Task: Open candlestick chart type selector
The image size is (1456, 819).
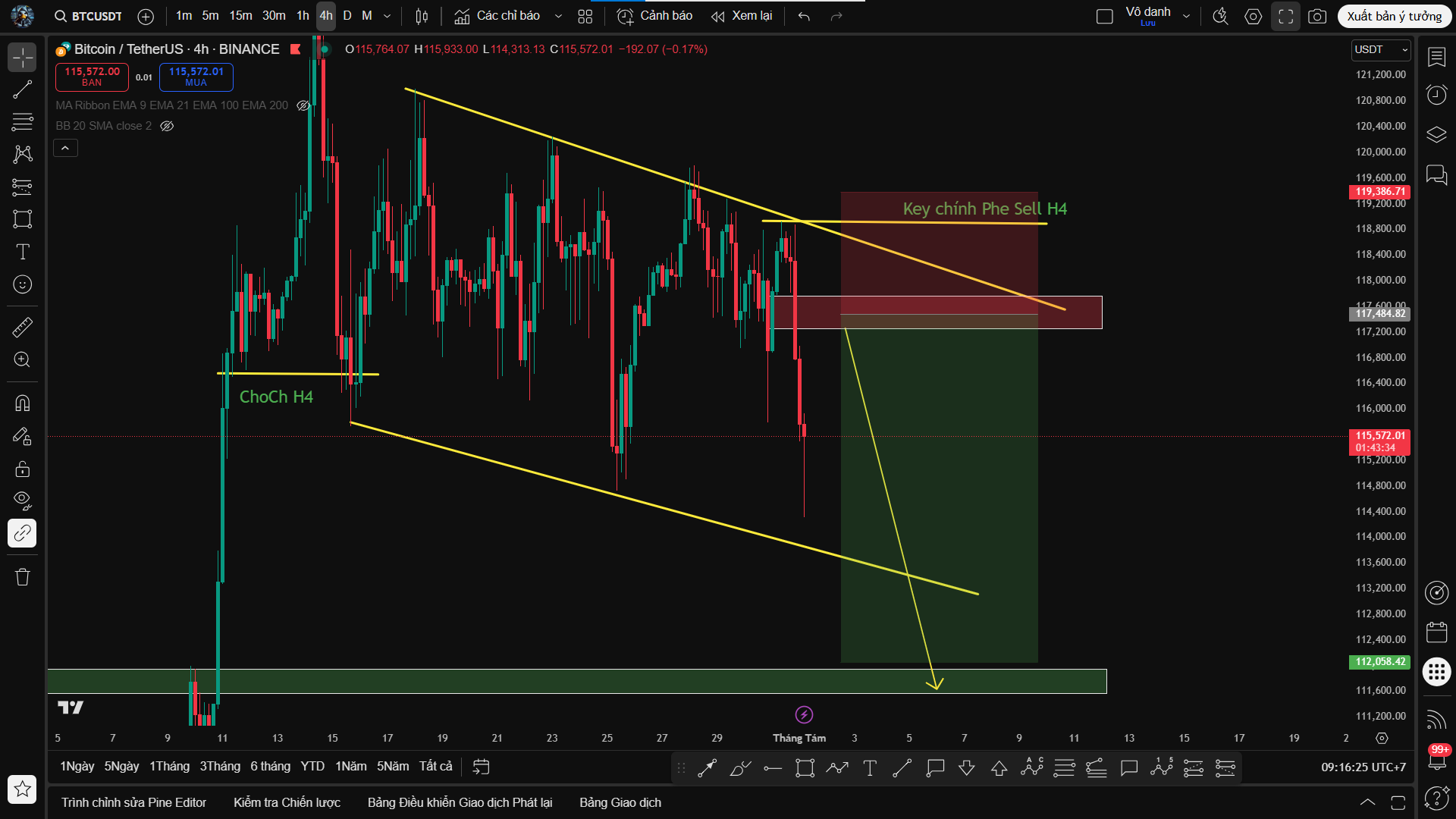Action: (x=422, y=16)
